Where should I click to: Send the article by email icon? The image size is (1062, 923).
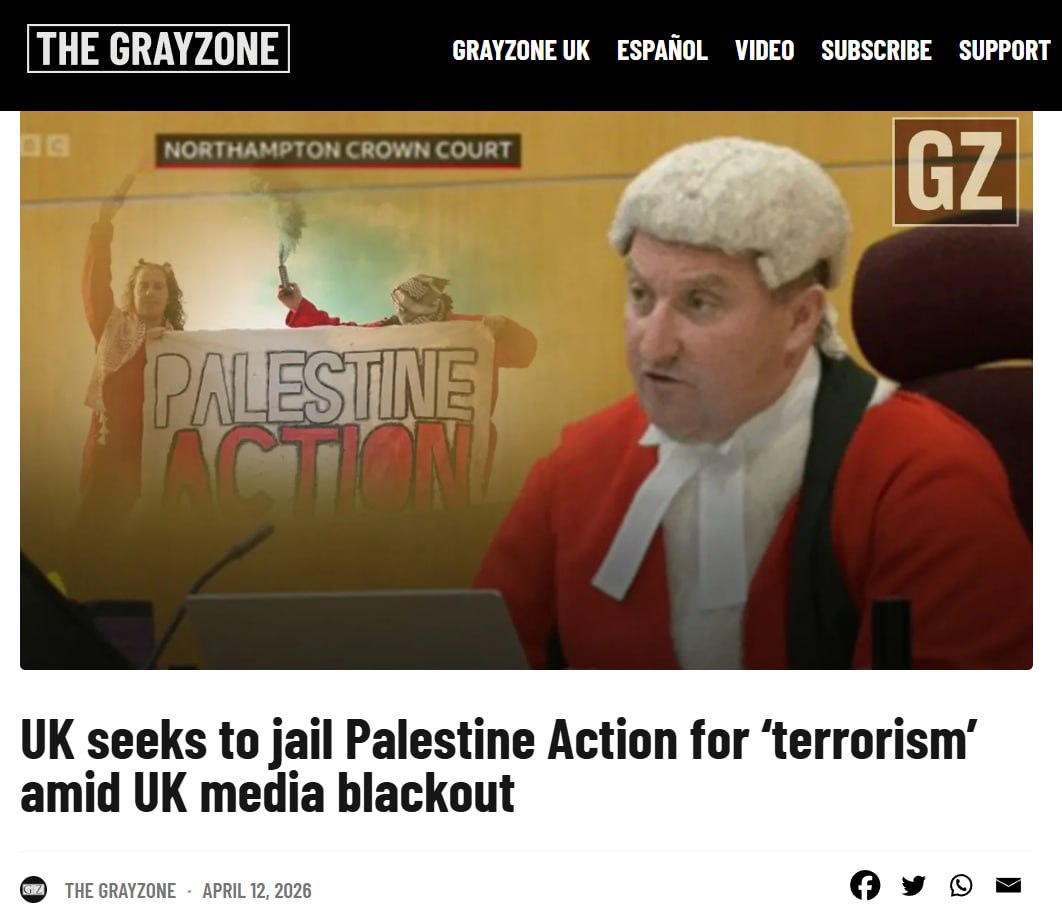pyautogui.click(x=1008, y=885)
